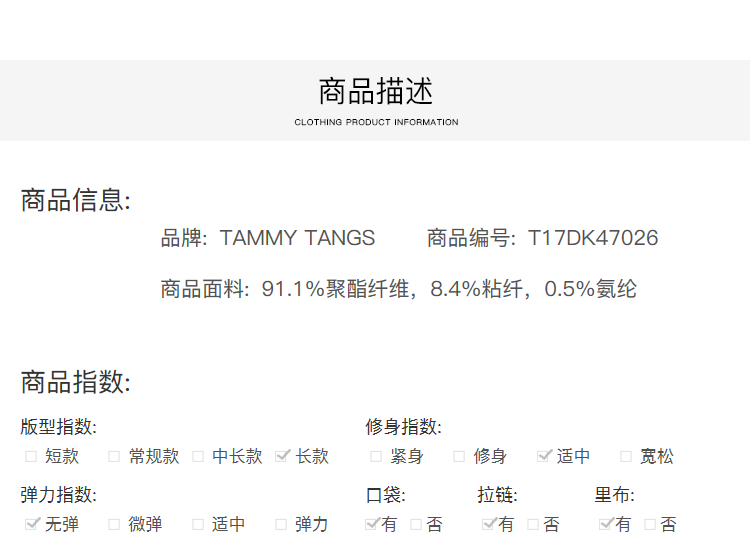Check the 修身 checkbox beside 紧身
This screenshot has width=750, height=536.
pos(459,456)
